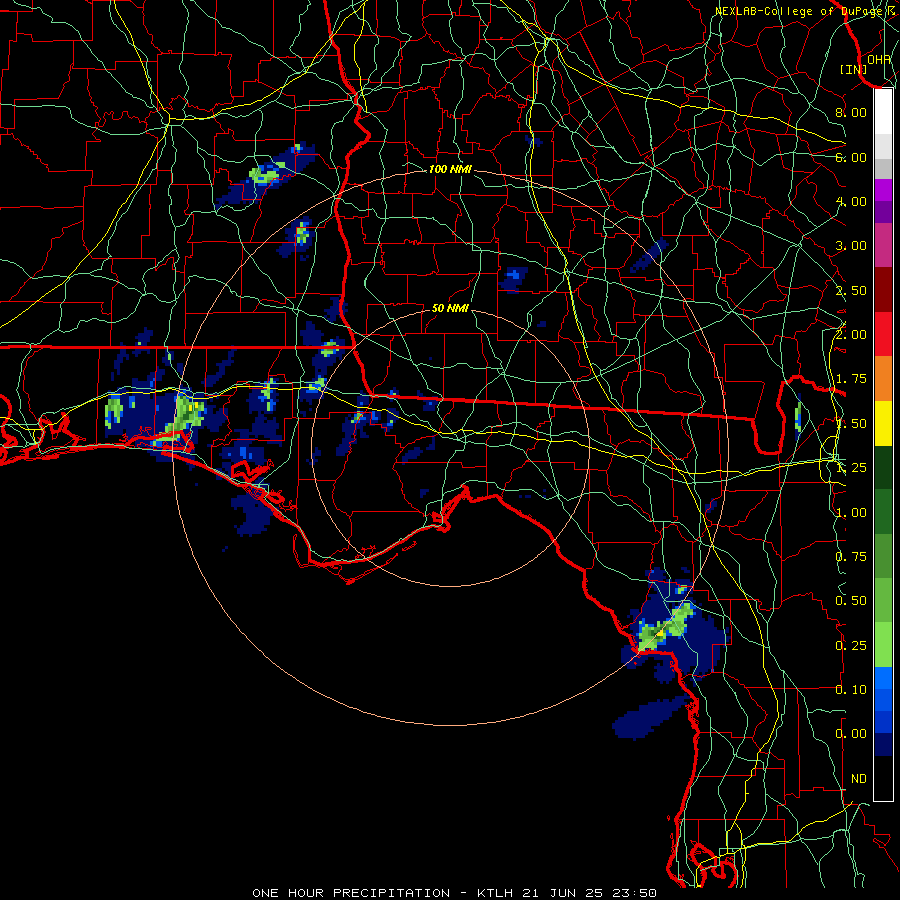Select the 6.00 legend value

851,157
